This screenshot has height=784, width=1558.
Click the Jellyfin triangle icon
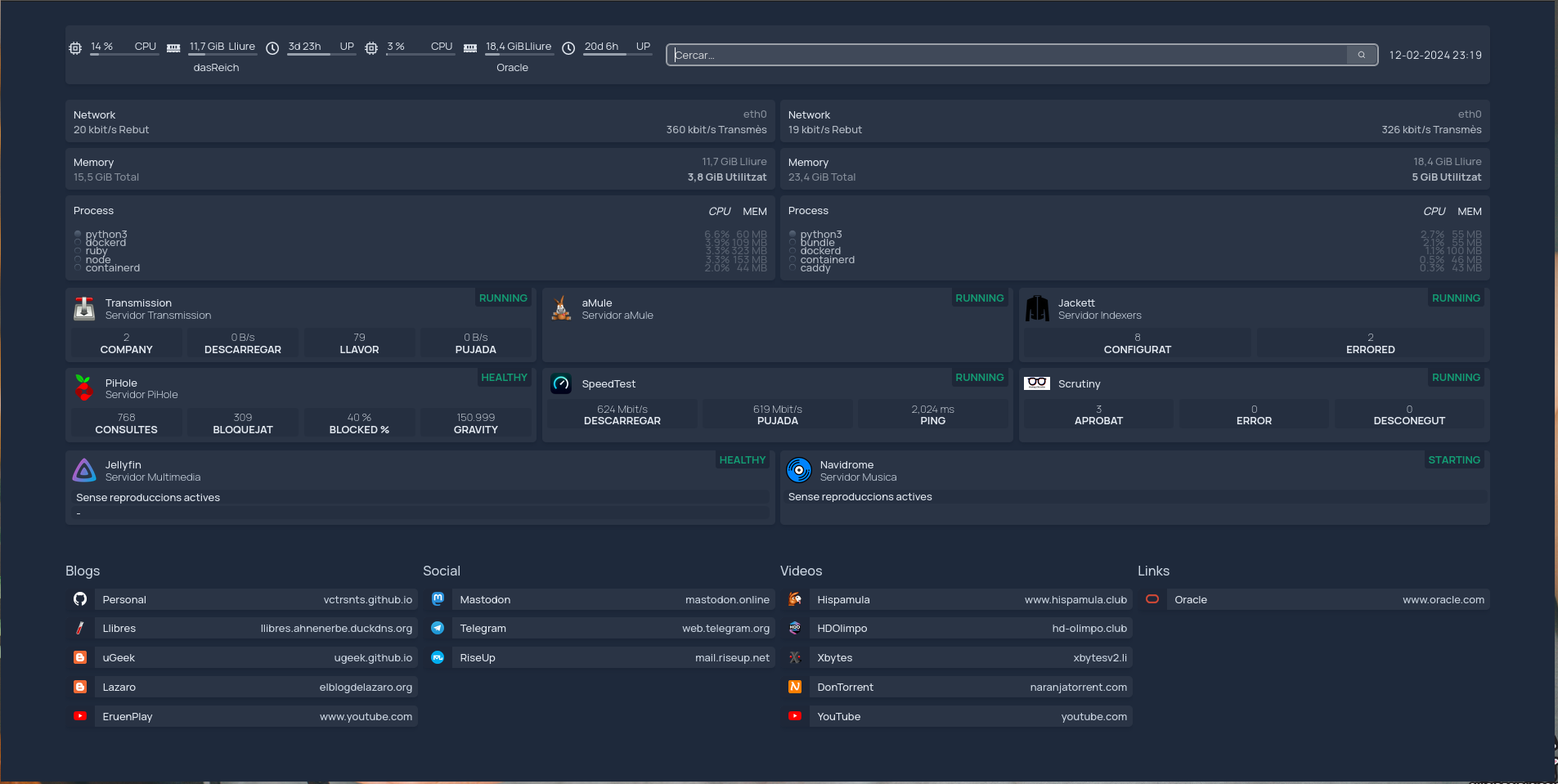tap(84, 470)
